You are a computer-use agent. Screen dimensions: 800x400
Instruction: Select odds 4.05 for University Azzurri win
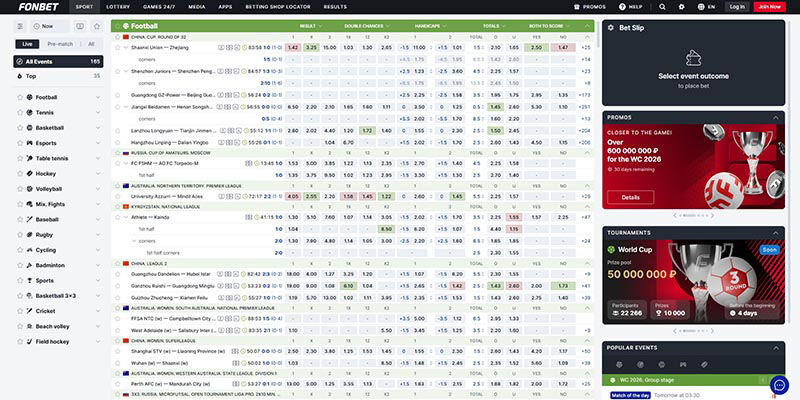coord(292,196)
